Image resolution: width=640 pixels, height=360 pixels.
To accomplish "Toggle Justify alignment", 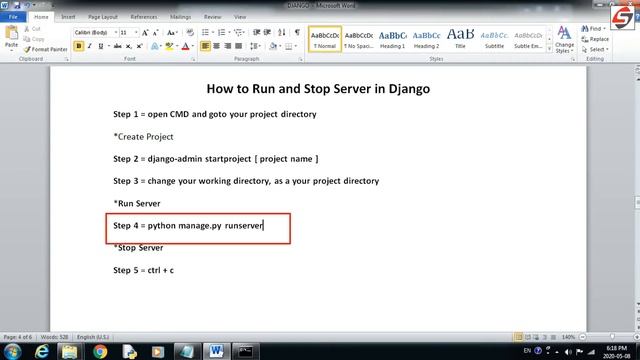I will coord(238,46).
